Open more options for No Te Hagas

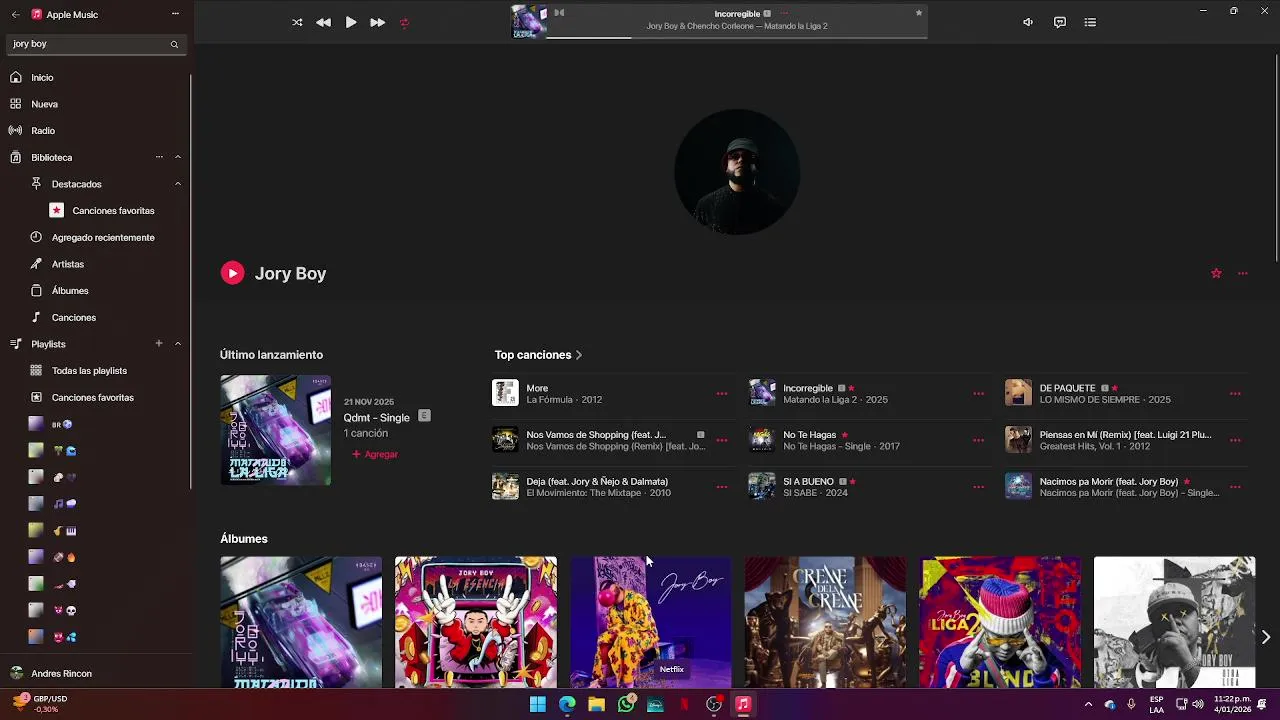click(978, 440)
